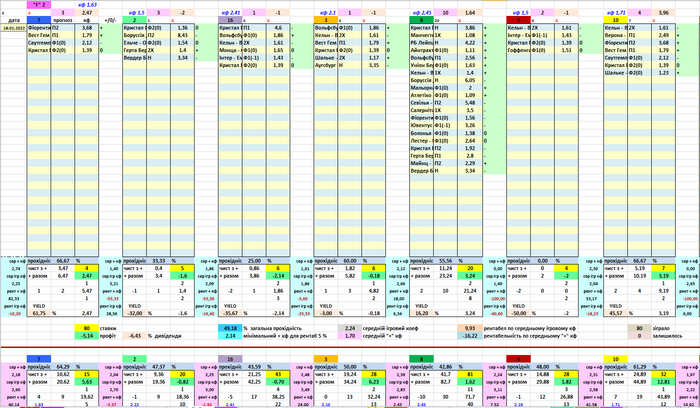
Task: Select the odds cell 6,05
Action: [x=470, y=80]
